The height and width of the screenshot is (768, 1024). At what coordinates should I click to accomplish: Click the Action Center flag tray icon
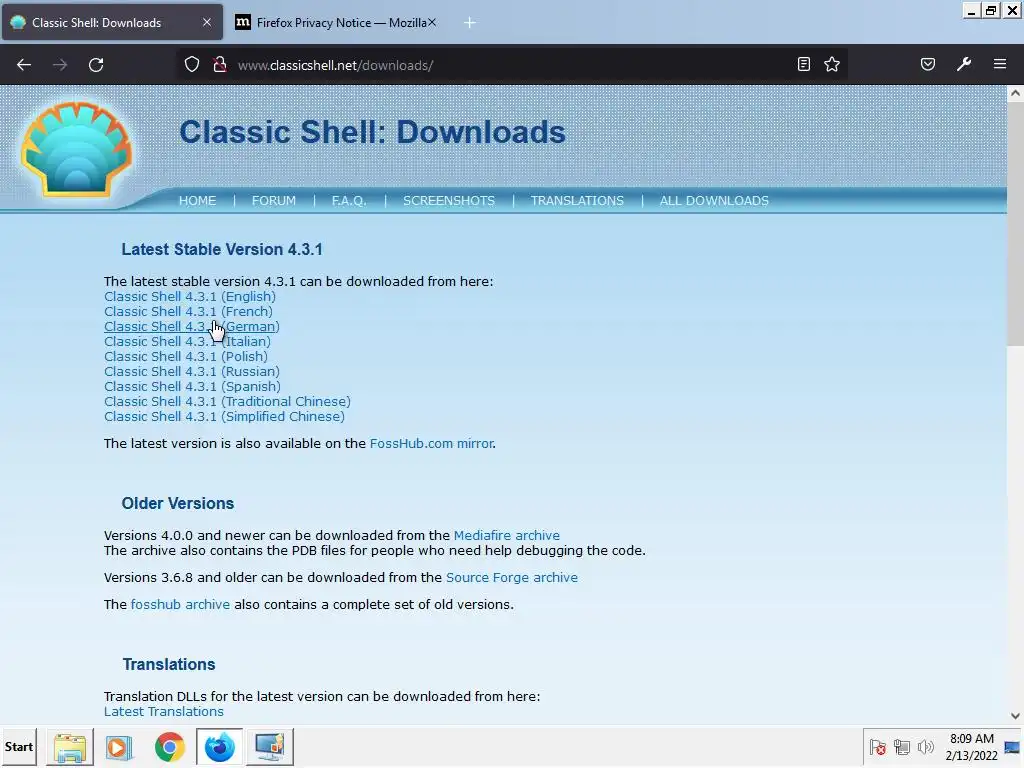point(878,747)
